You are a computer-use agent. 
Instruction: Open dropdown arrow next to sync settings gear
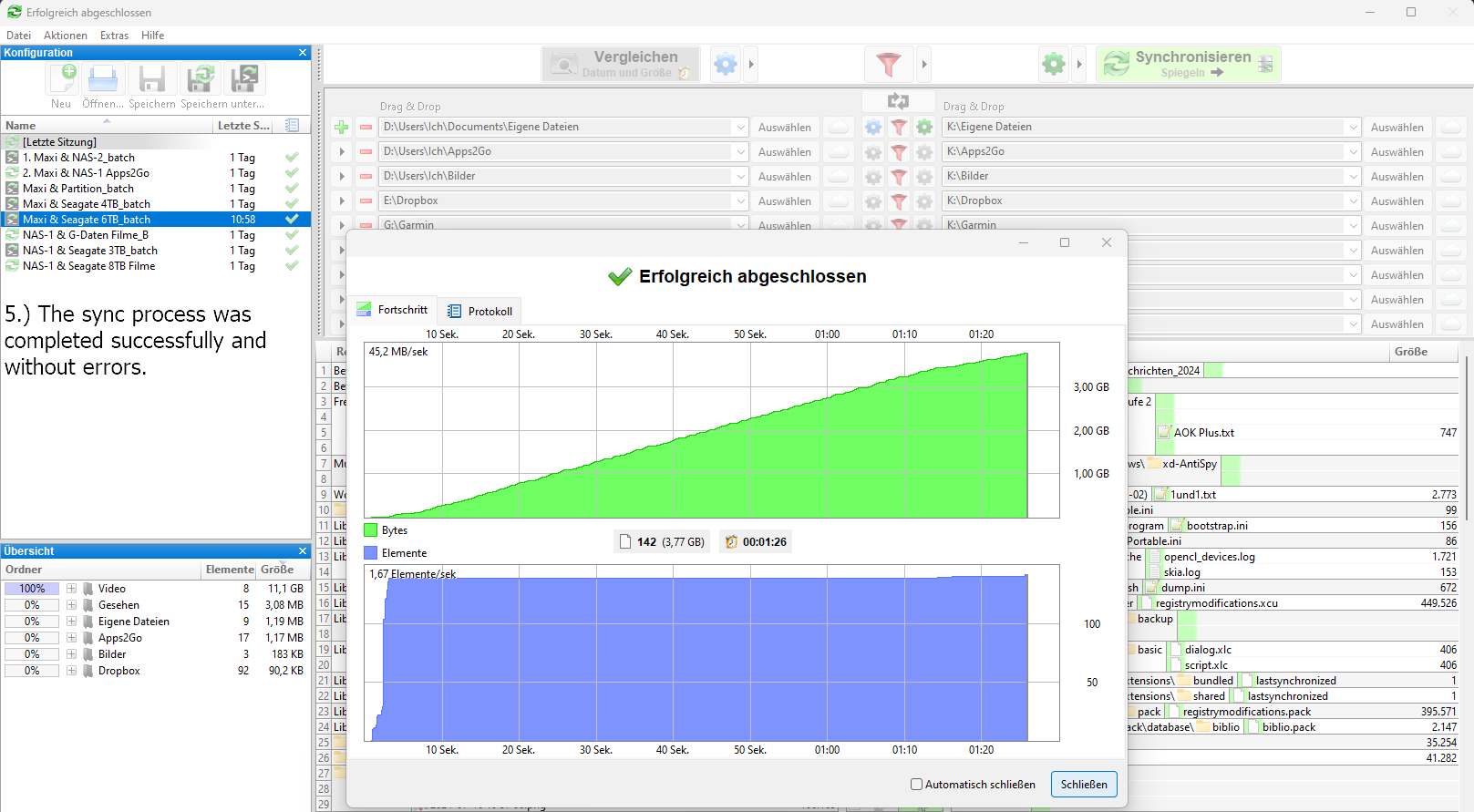(1079, 65)
